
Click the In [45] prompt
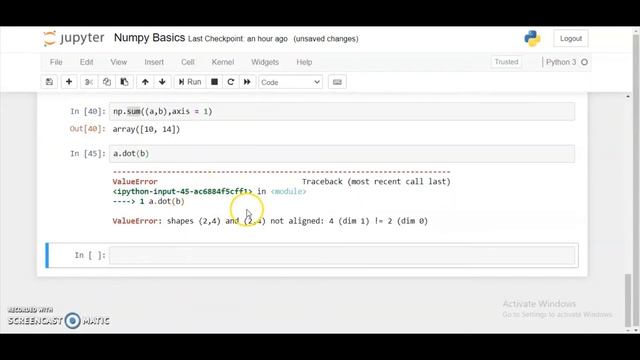88,153
